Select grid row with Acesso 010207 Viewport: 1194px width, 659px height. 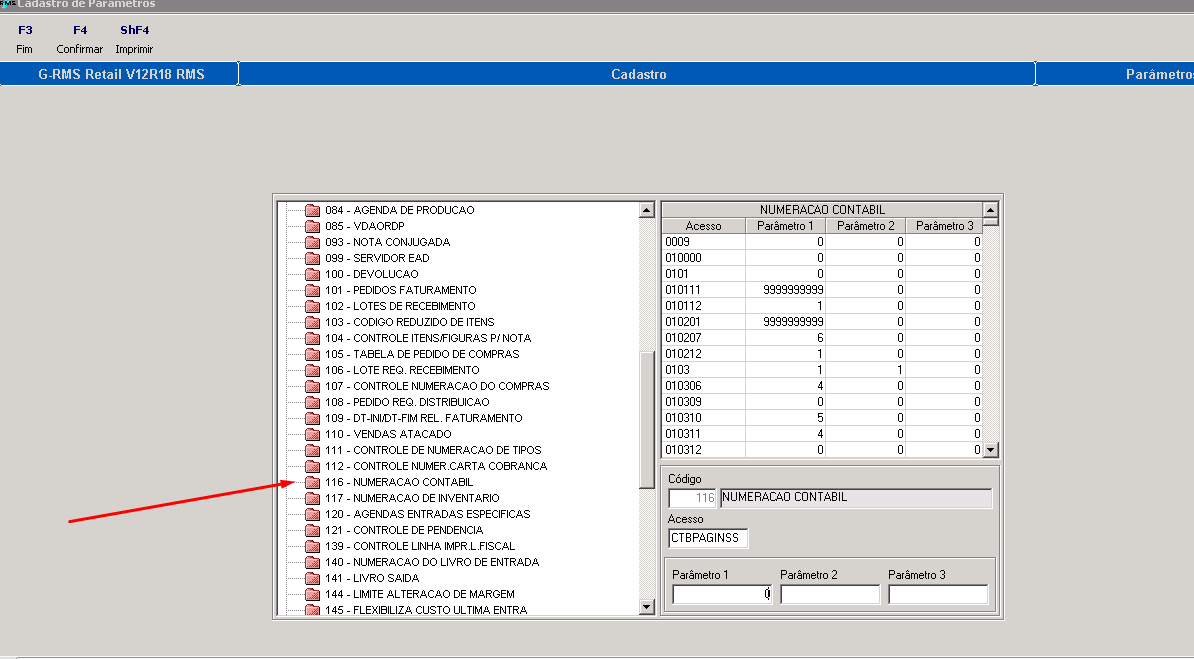point(822,338)
